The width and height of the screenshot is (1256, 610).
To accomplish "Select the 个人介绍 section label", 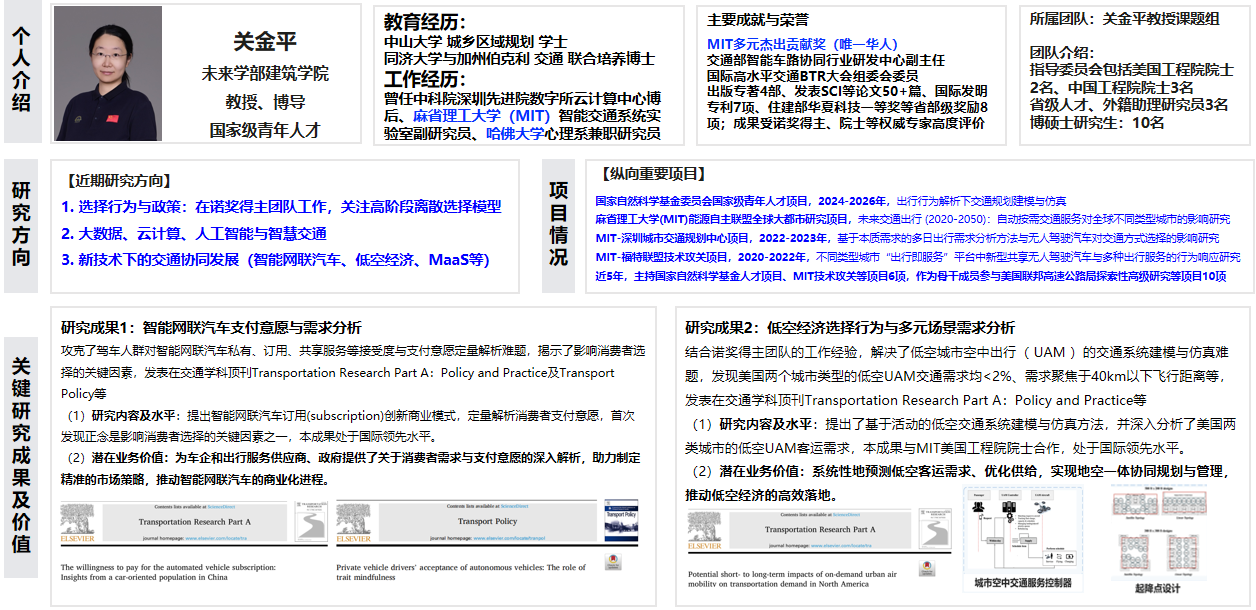I will (21, 72).
